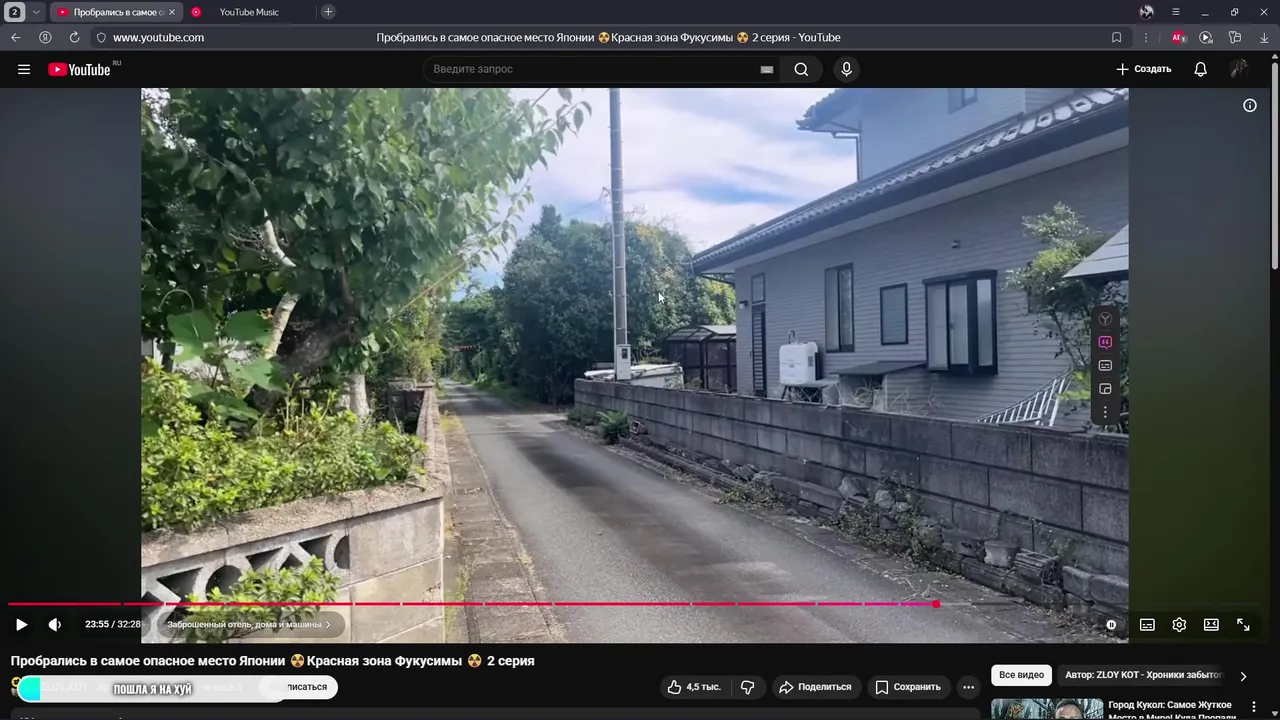Switch to theater mode
Image resolution: width=1280 pixels, height=720 pixels.
click(x=1211, y=624)
